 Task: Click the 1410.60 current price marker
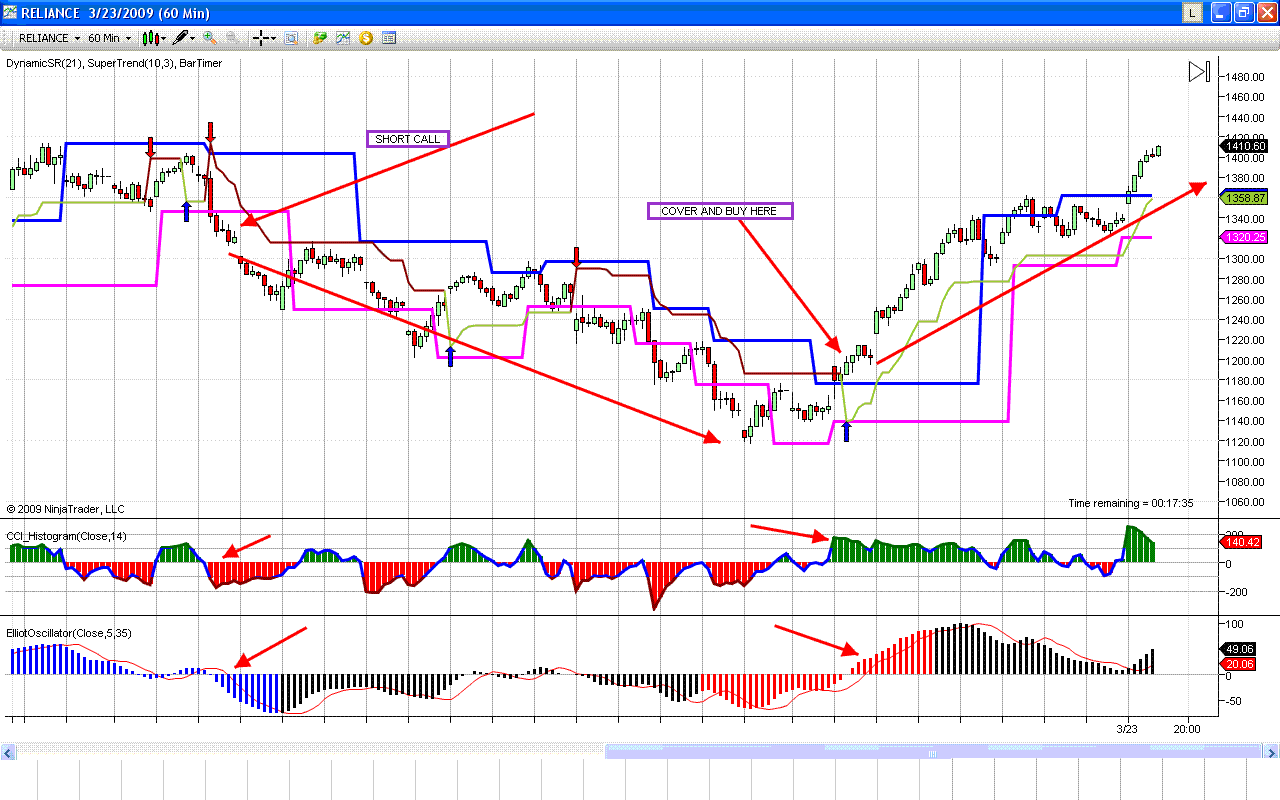click(1244, 147)
